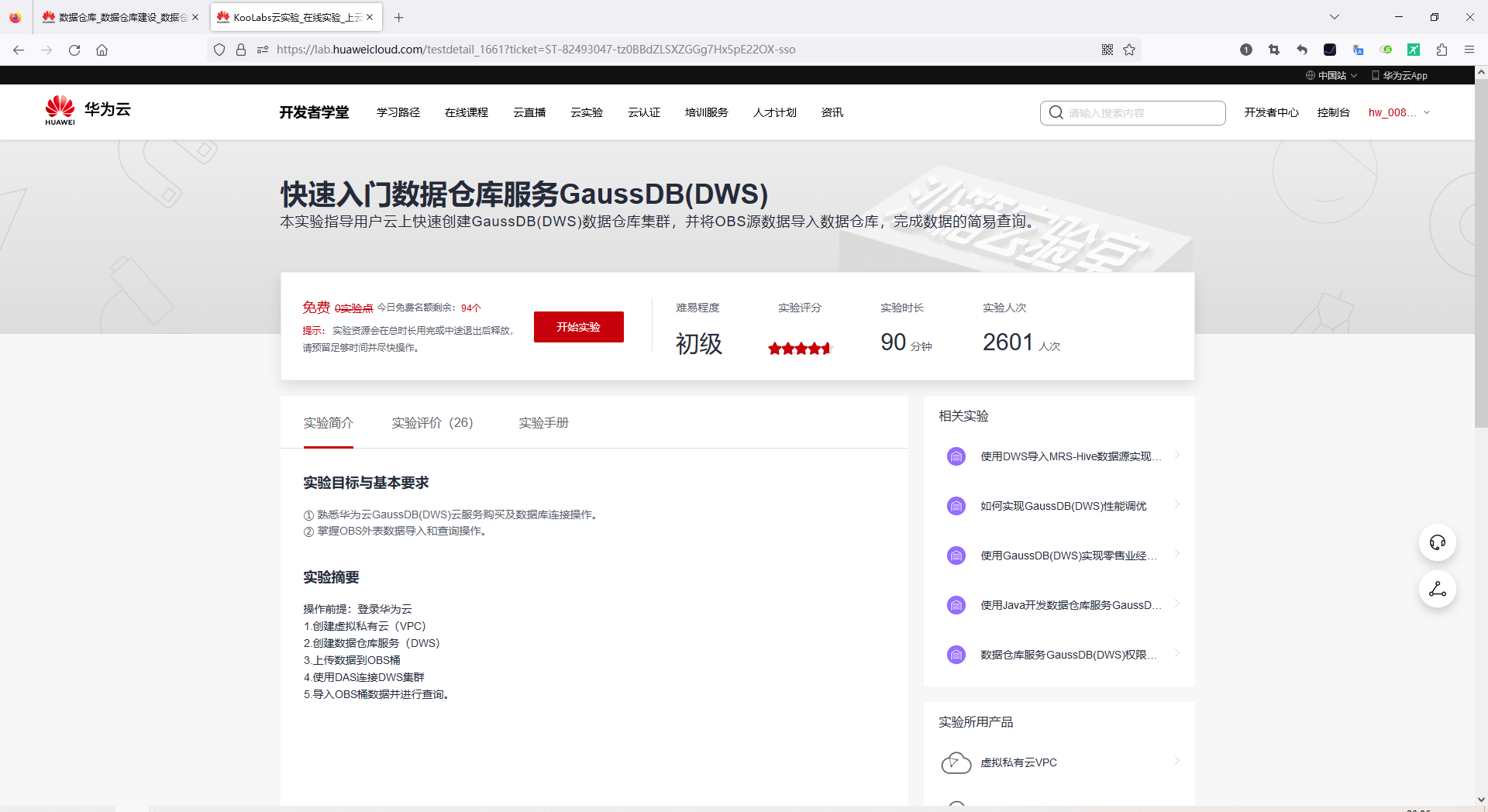Click the 虚拟私有云VPC product icon
The height and width of the screenshot is (812, 1488).
click(x=956, y=762)
